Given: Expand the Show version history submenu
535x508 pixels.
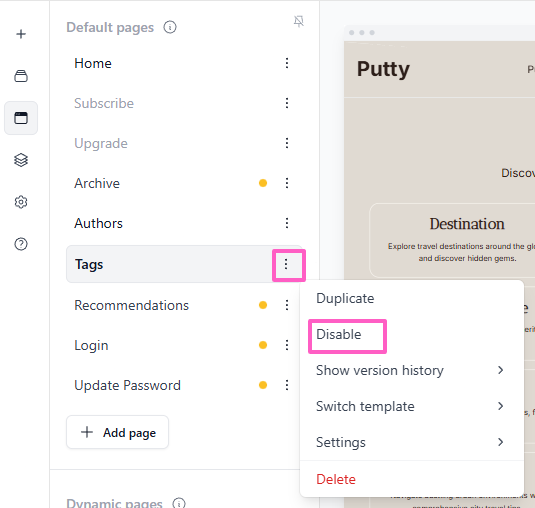Looking at the screenshot, I should click(x=411, y=370).
